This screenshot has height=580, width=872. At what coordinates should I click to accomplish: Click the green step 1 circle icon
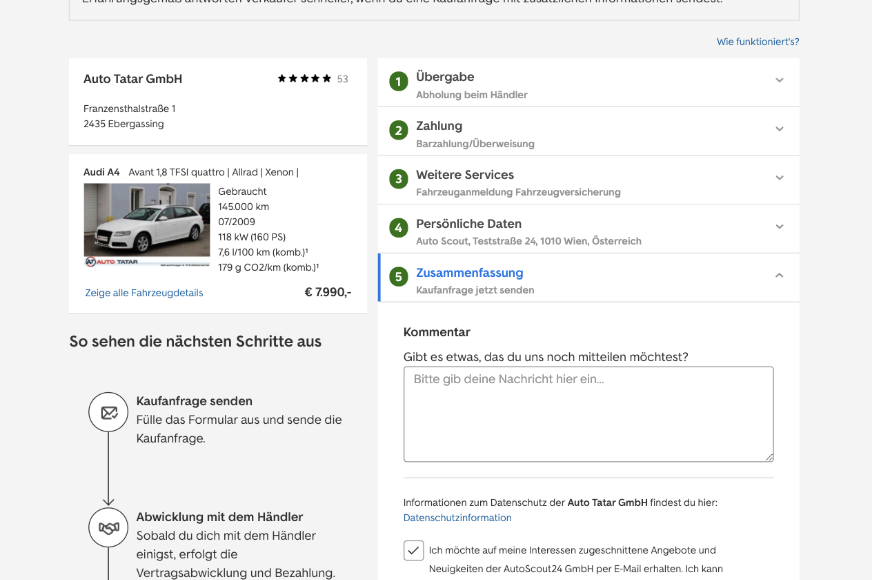click(x=398, y=82)
